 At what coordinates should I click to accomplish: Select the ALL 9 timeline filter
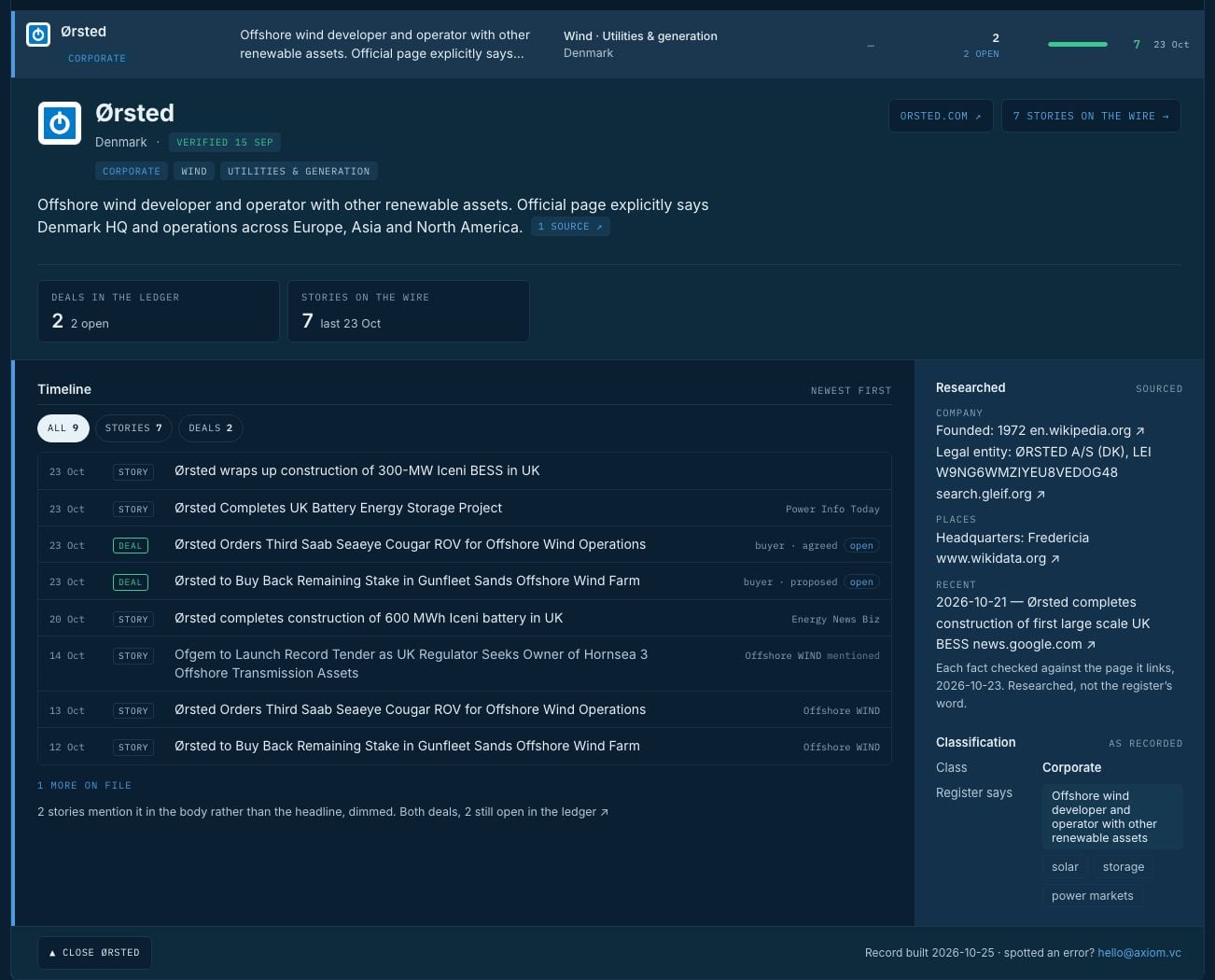click(63, 428)
